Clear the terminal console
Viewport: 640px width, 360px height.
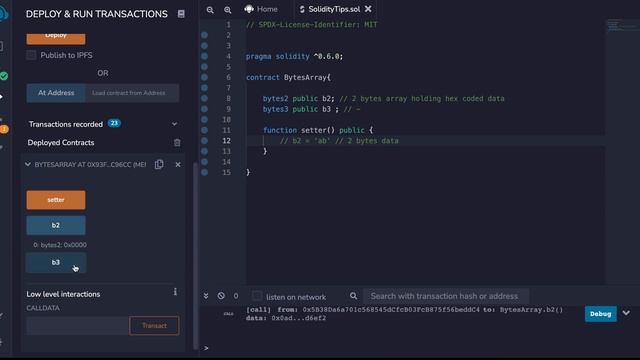pyautogui.click(x=221, y=296)
